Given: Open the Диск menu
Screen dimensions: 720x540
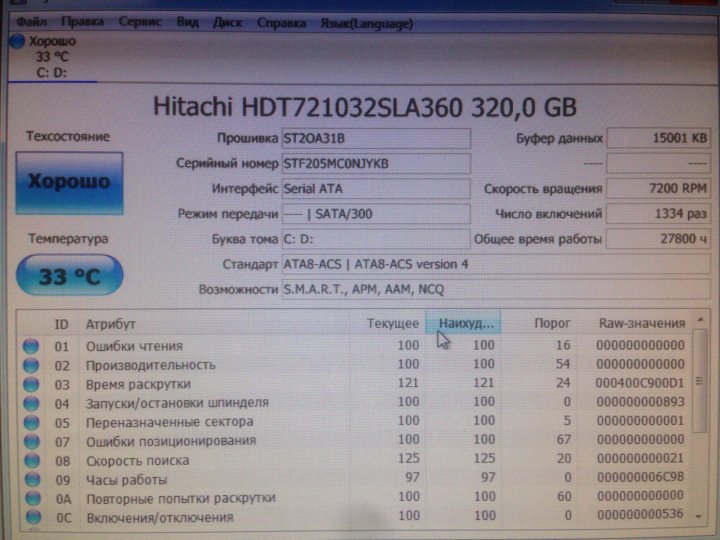Looking at the screenshot, I should 227,23.
